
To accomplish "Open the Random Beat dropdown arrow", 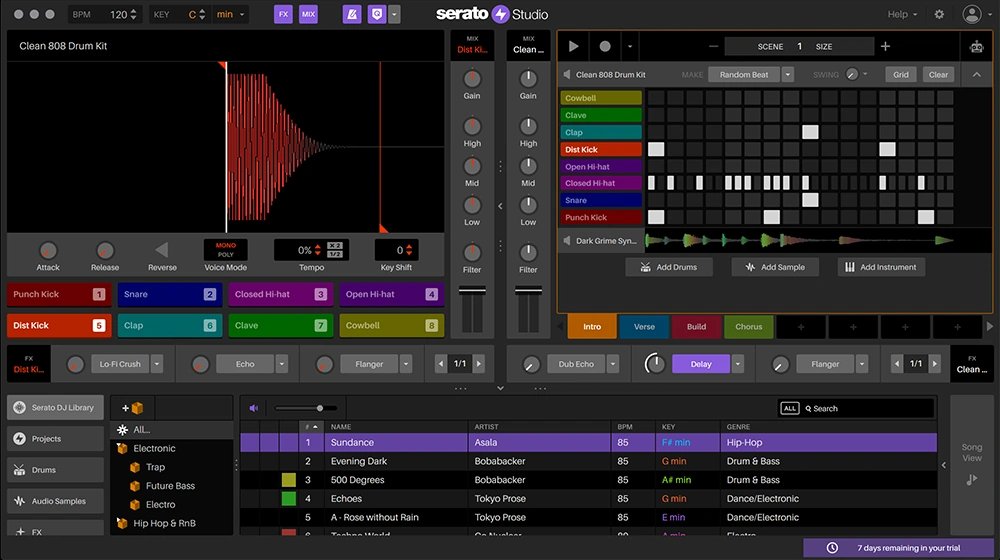I will [788, 75].
